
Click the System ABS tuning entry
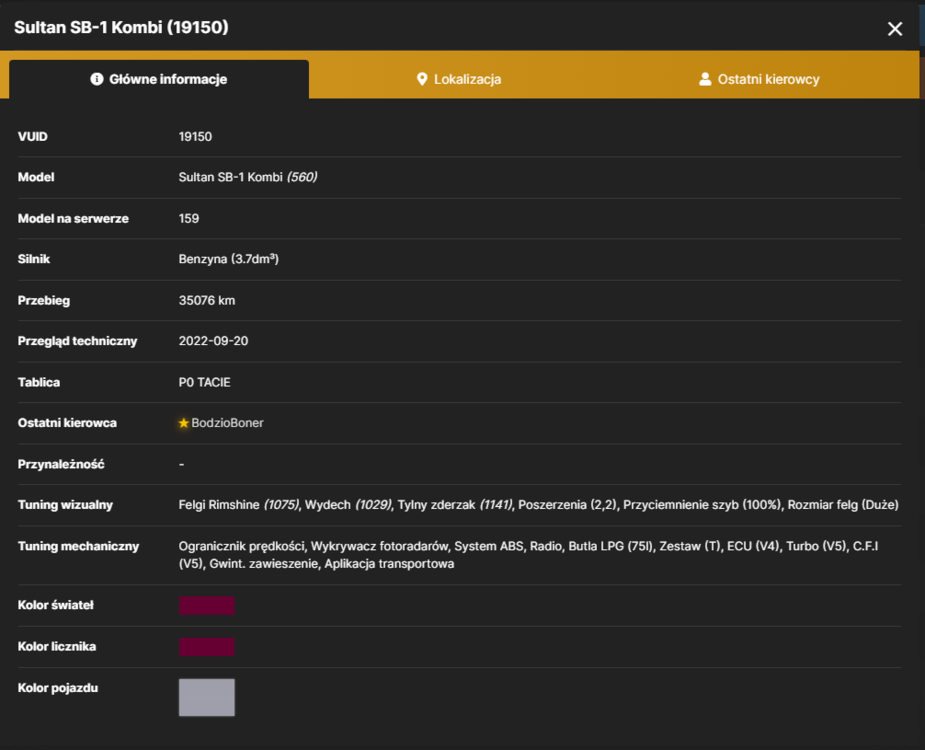488,546
